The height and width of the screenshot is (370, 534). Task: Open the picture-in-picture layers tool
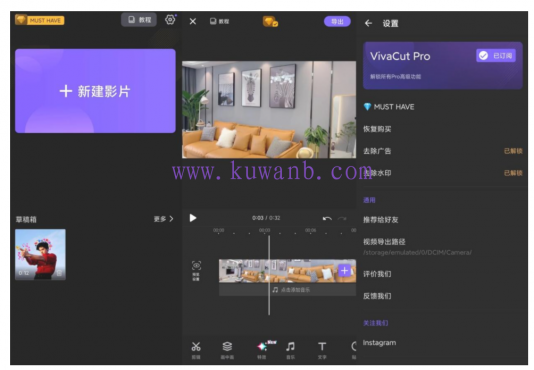click(x=227, y=350)
